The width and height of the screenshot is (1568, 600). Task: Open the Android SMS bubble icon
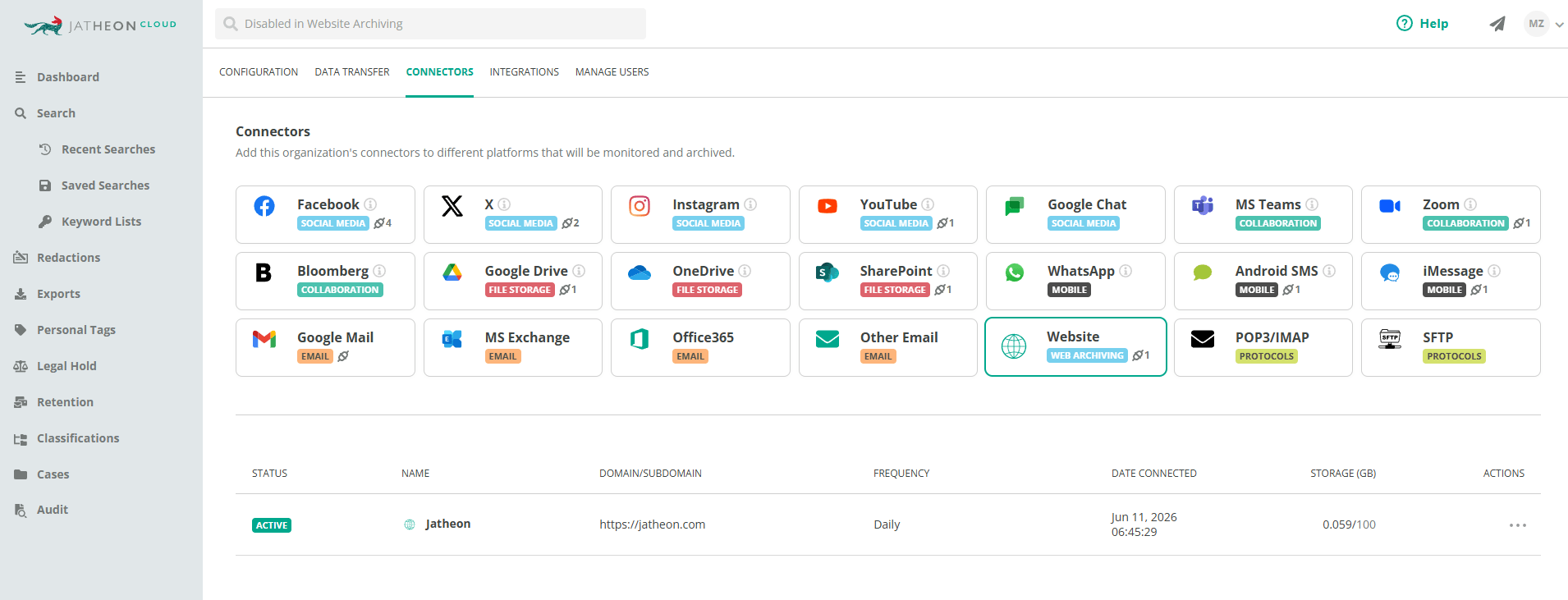[x=1203, y=273]
